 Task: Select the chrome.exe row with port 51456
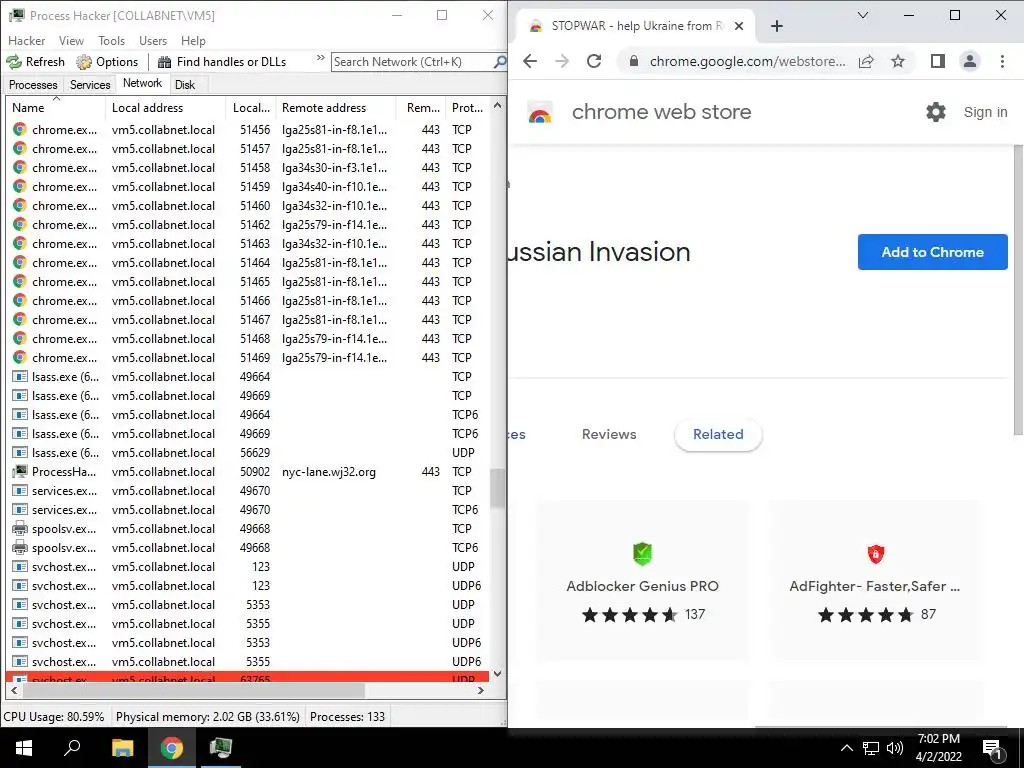[x=248, y=130]
